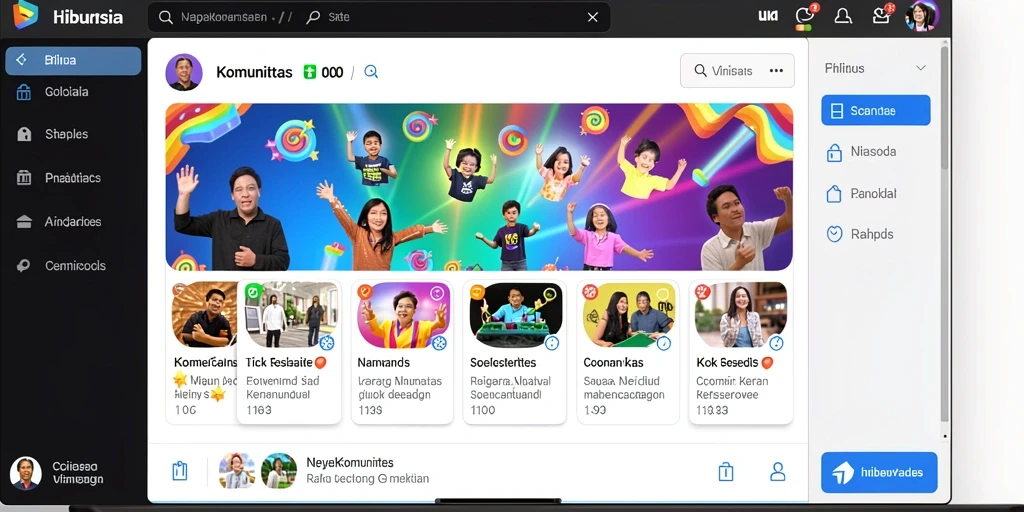Click the Hiburisia app logo
The height and width of the screenshot is (512, 1024).
click(x=26, y=16)
